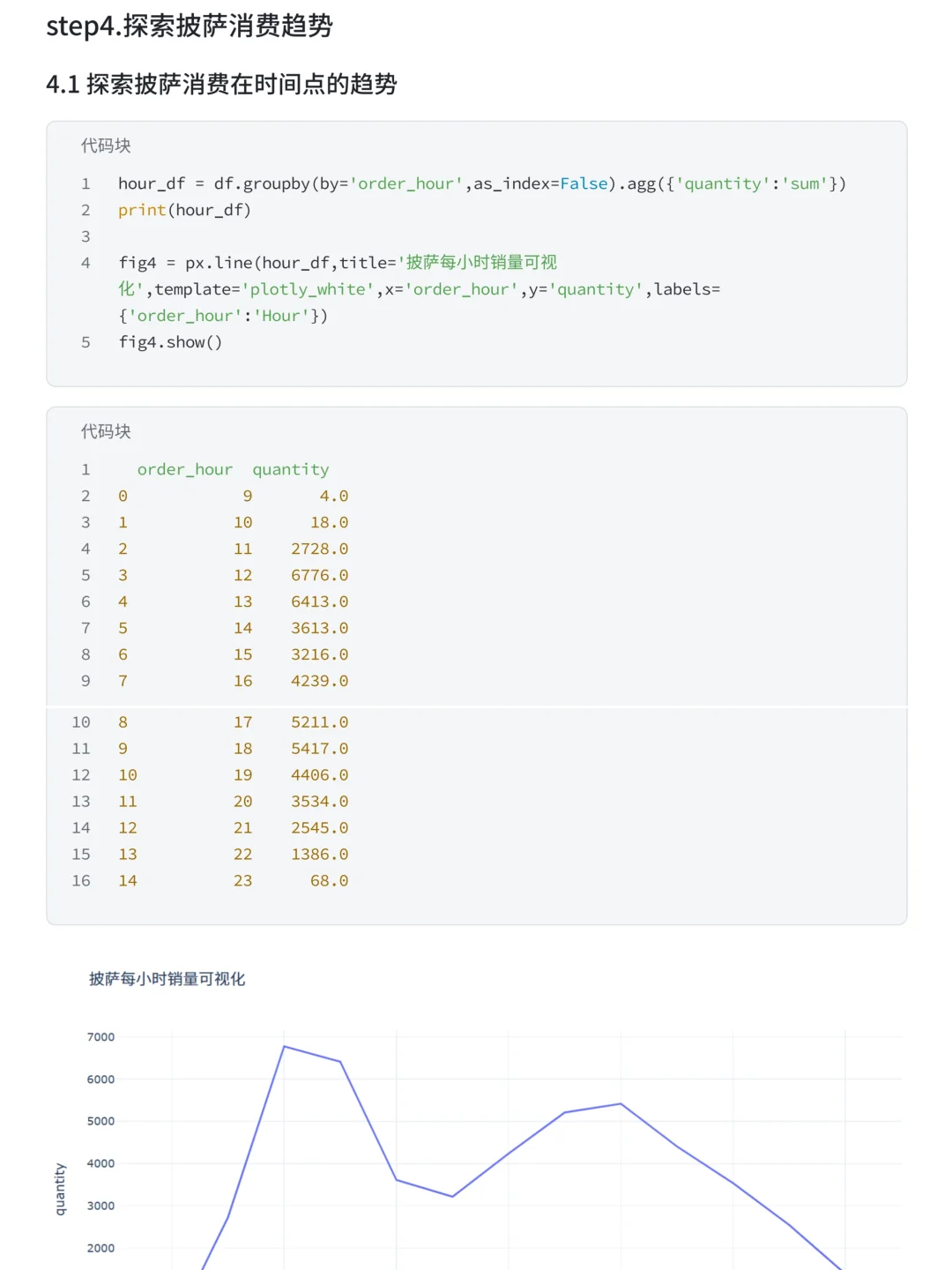Click the order_hour column header

coord(185,470)
